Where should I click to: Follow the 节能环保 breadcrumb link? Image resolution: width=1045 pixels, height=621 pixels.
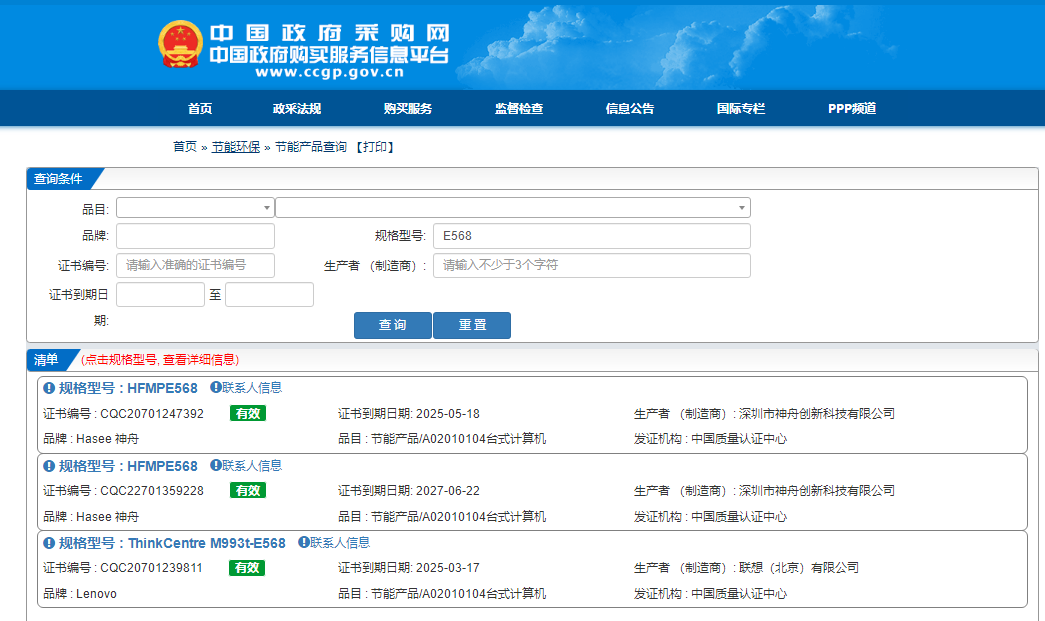tap(235, 147)
